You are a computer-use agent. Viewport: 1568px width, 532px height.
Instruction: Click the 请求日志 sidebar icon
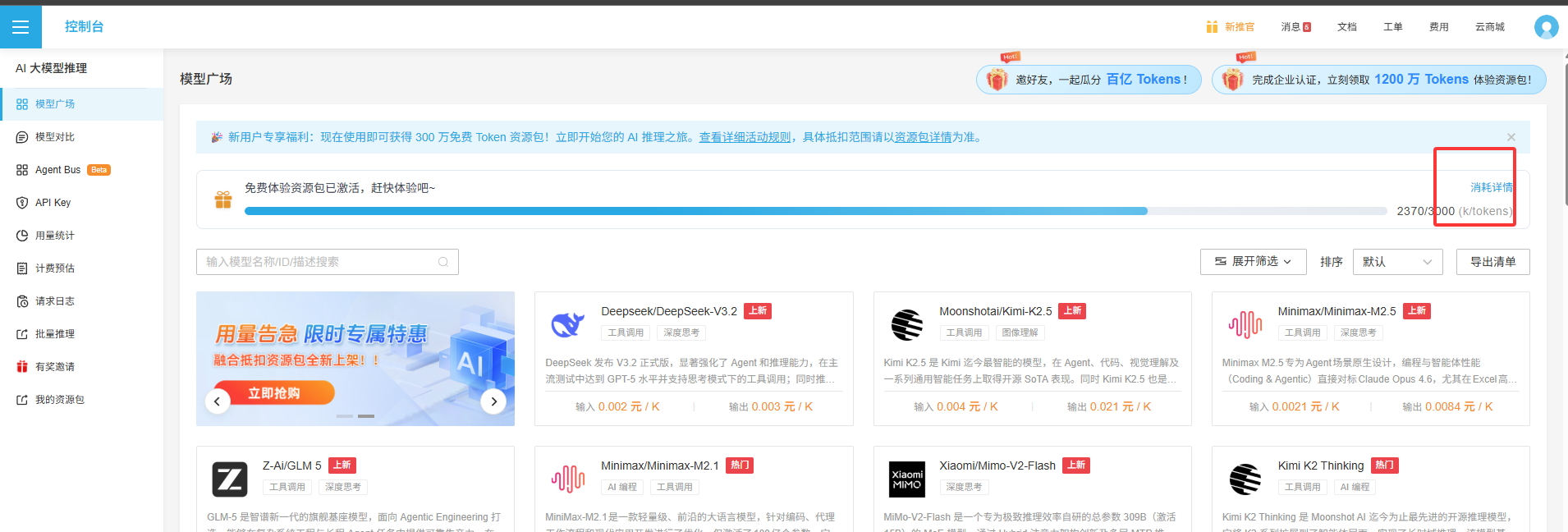pyautogui.click(x=22, y=301)
